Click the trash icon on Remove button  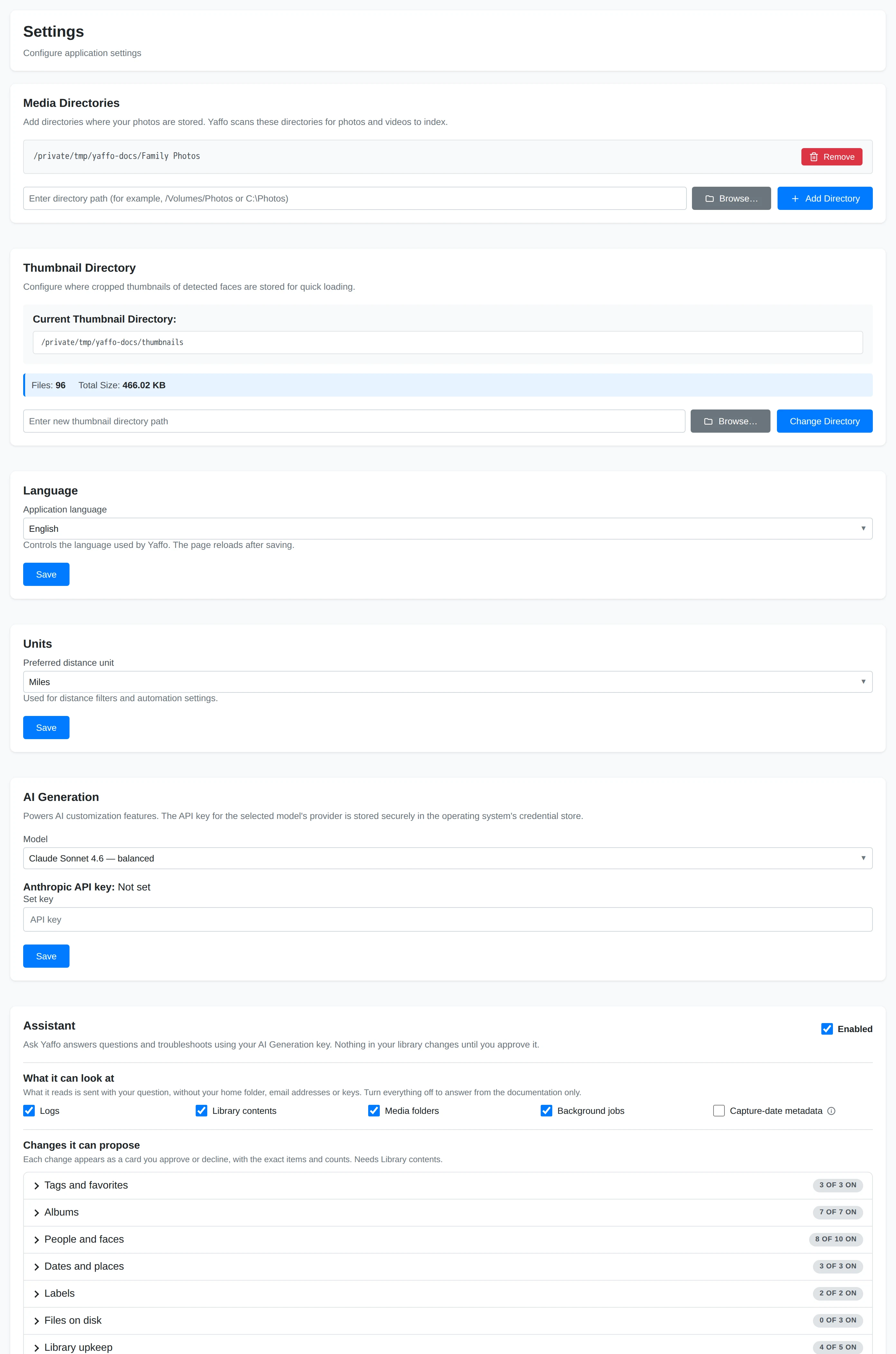[x=814, y=156]
